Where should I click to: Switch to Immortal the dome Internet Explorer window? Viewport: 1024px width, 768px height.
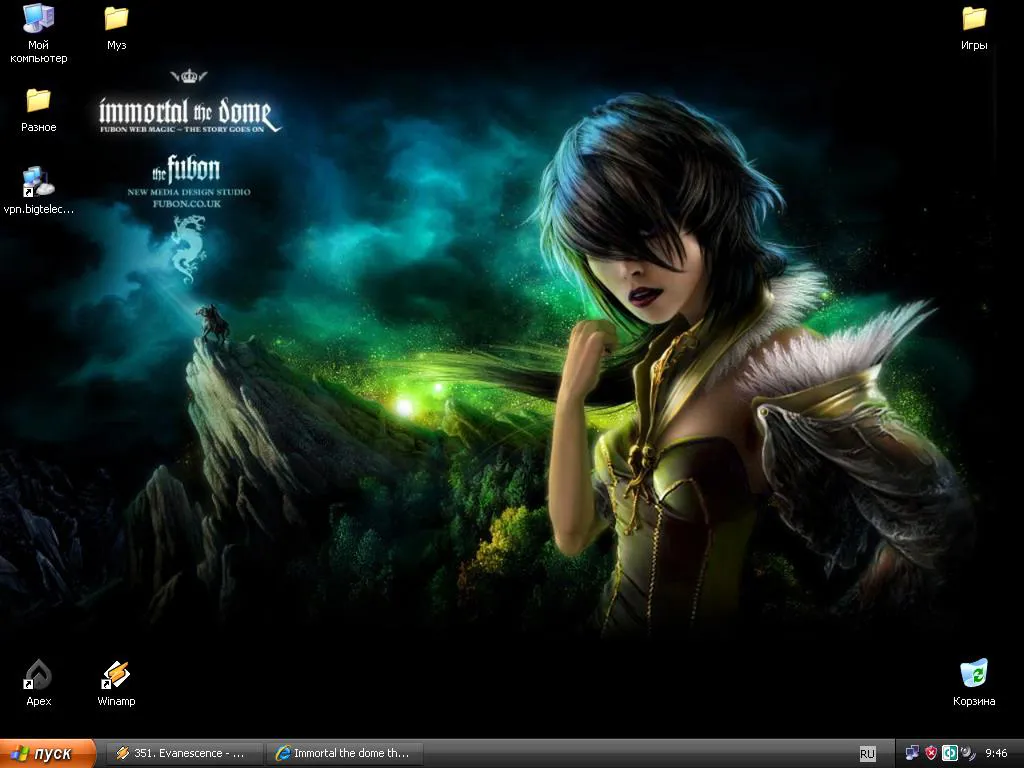coord(345,753)
